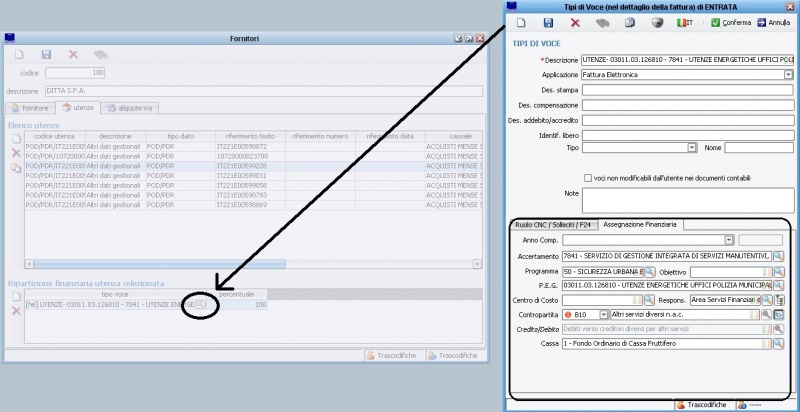Search Accertamento with magnifier icon
This screenshot has height=412, width=800.
point(778,256)
